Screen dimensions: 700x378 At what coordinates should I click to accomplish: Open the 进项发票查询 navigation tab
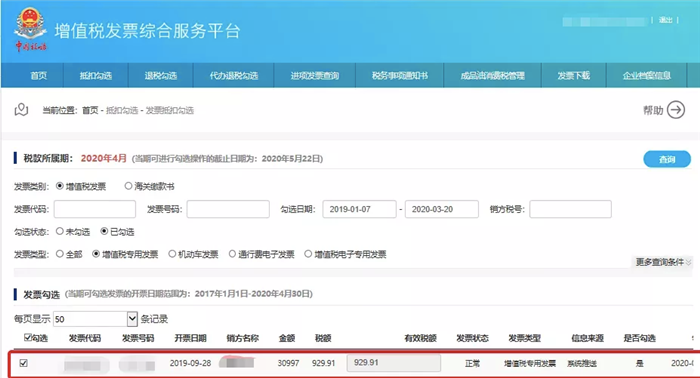(315, 75)
